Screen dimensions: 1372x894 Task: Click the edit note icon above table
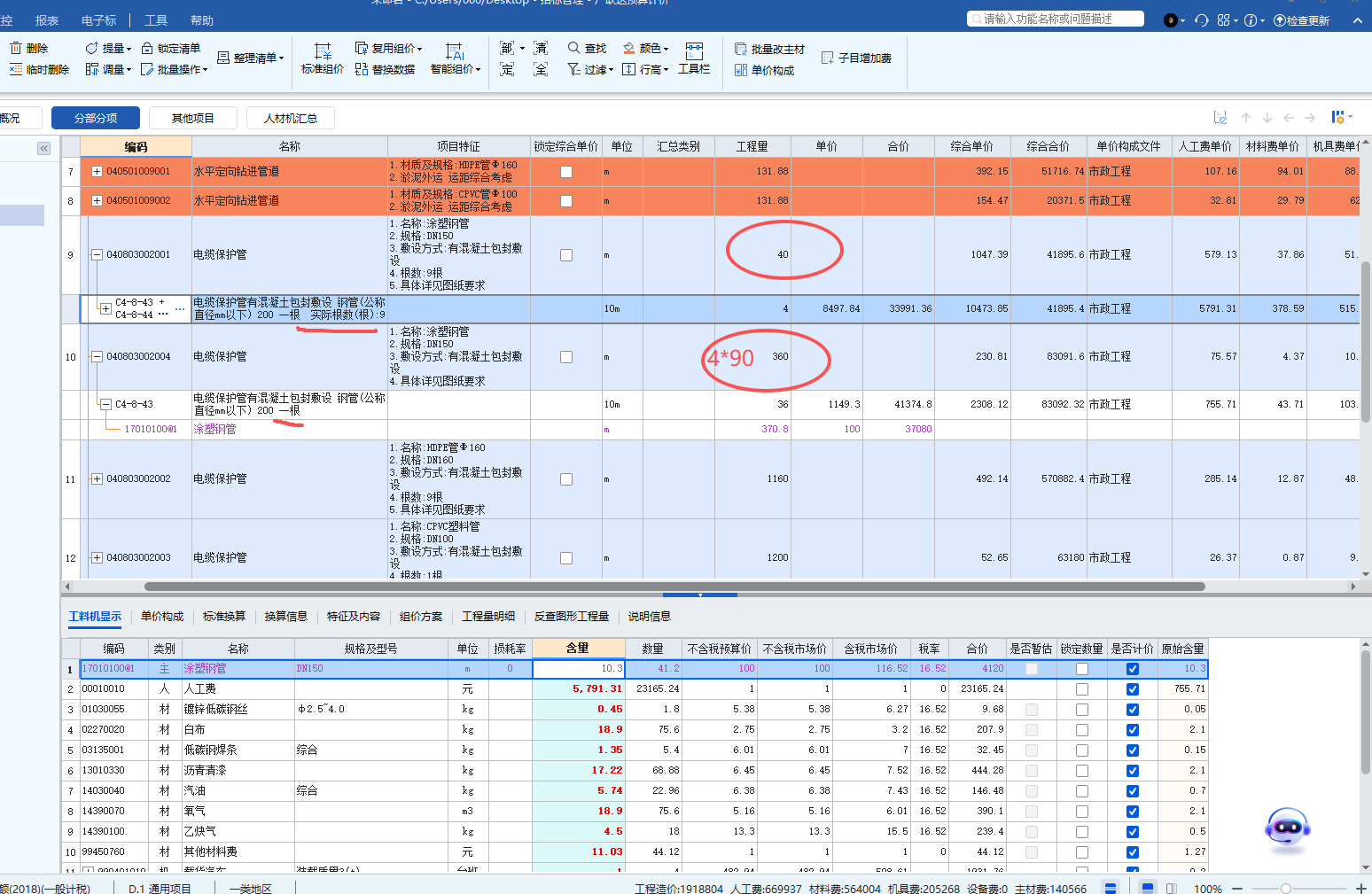click(1220, 117)
